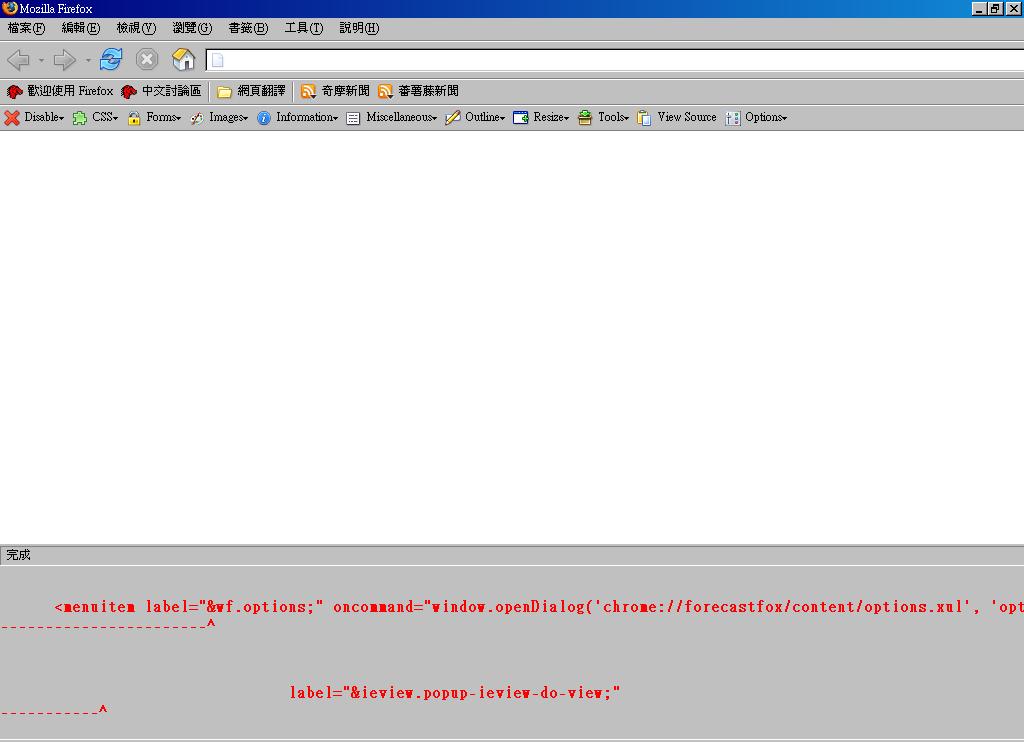Click the forecastfox menuitem error line

click(539, 607)
